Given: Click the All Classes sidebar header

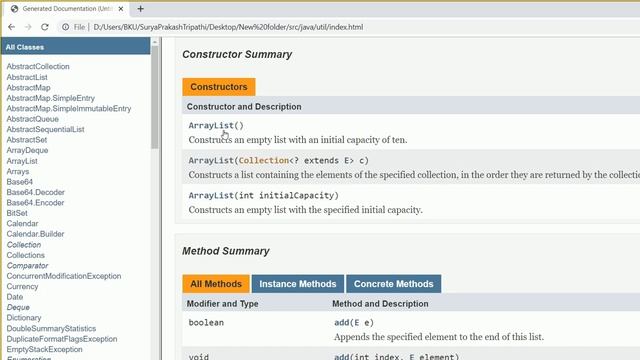Looking at the screenshot, I should click(76, 47).
